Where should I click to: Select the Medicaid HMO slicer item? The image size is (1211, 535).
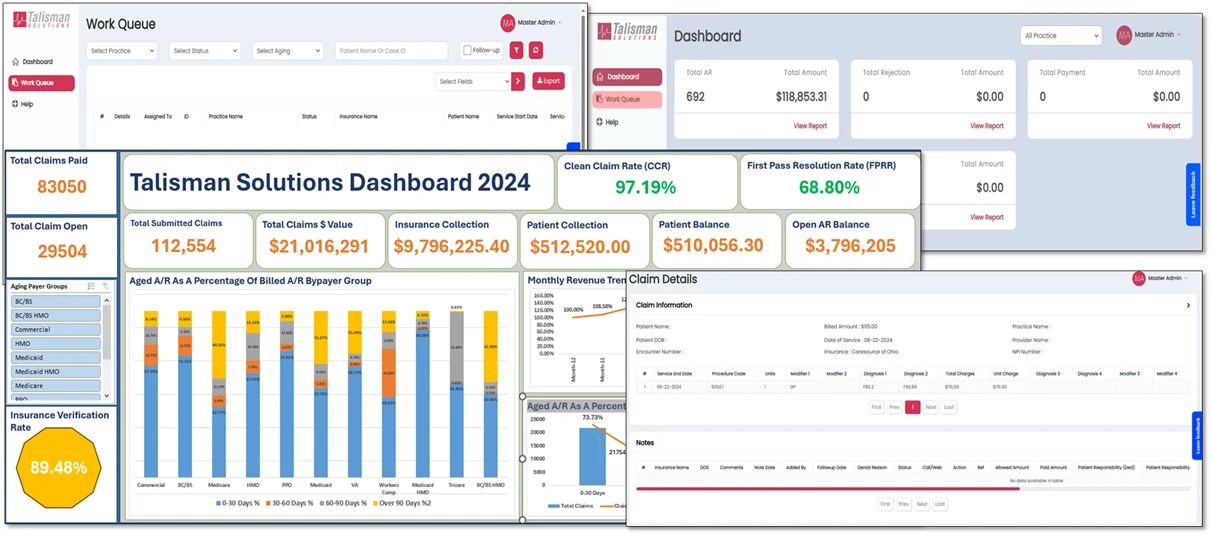click(x=56, y=371)
